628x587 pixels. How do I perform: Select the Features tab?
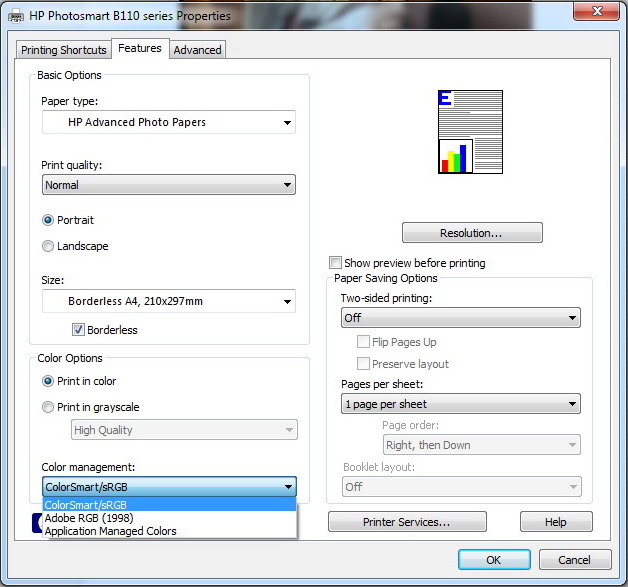coord(140,48)
